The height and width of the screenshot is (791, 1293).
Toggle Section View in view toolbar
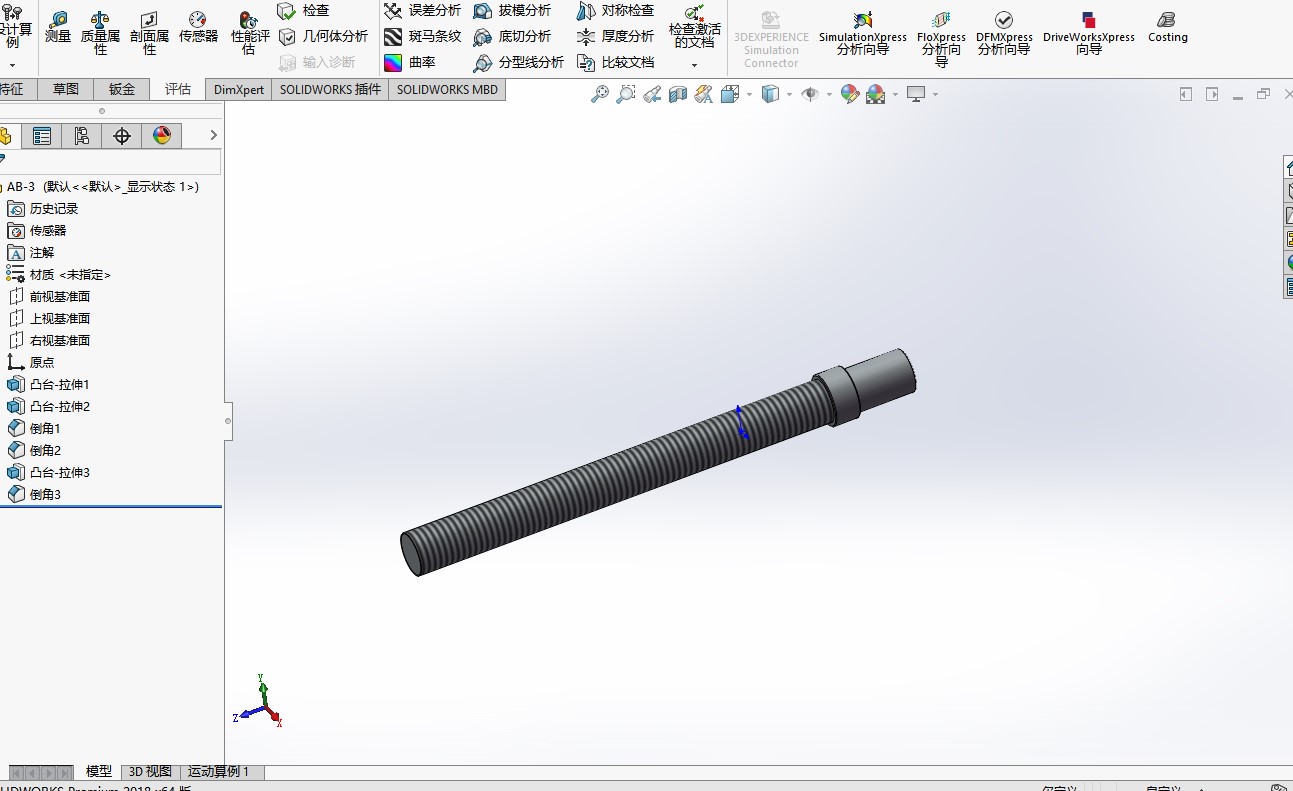pyautogui.click(x=678, y=94)
